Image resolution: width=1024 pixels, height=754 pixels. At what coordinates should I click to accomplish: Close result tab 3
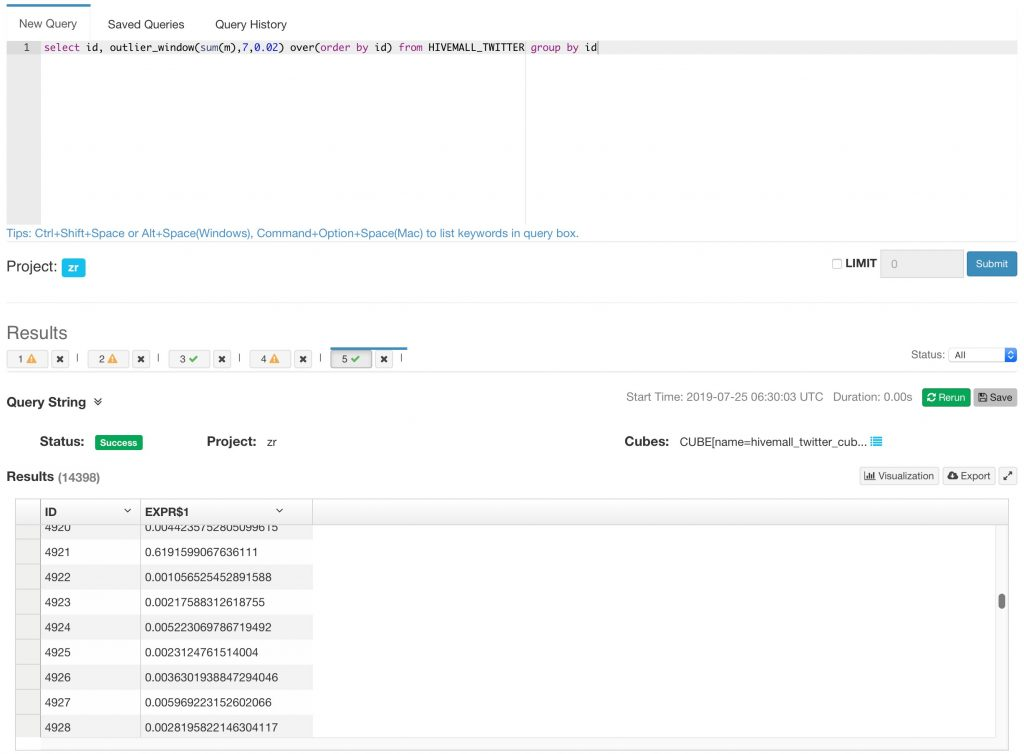tap(222, 359)
